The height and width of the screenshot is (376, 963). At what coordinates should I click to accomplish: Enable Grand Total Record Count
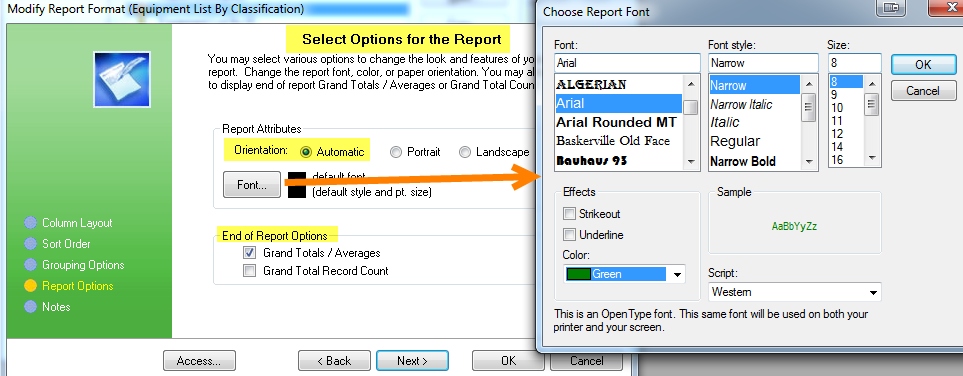pyautogui.click(x=249, y=270)
